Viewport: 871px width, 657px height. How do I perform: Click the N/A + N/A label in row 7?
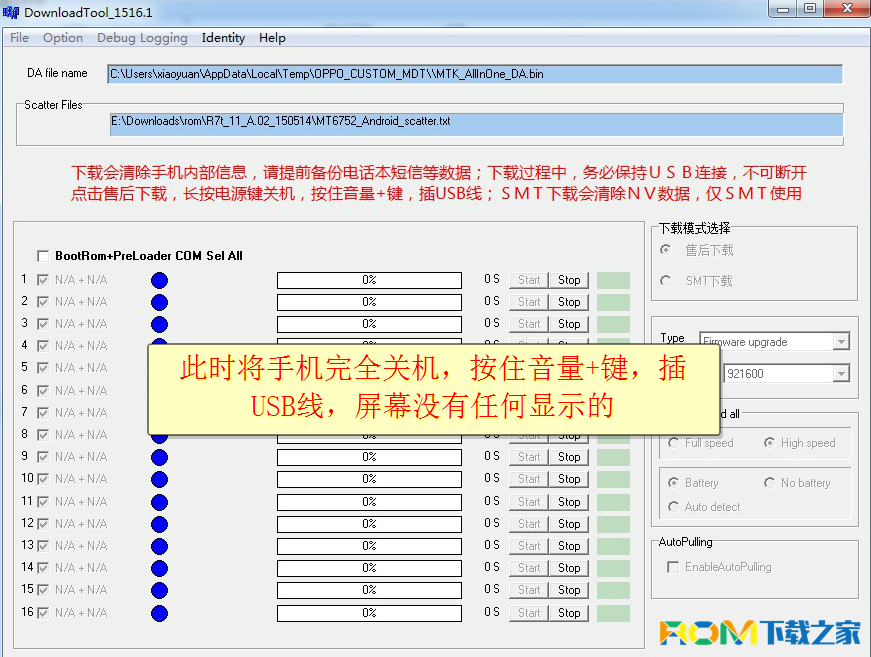coord(81,413)
